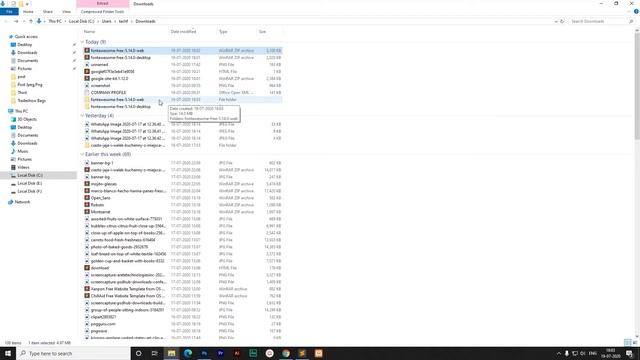Open 3D Objects under This PC
Image resolution: width=640 pixels, height=360 pixels.
point(27,119)
